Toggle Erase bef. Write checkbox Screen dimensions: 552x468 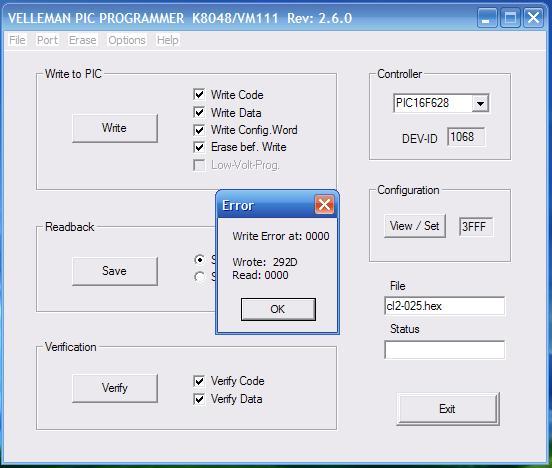point(199,147)
